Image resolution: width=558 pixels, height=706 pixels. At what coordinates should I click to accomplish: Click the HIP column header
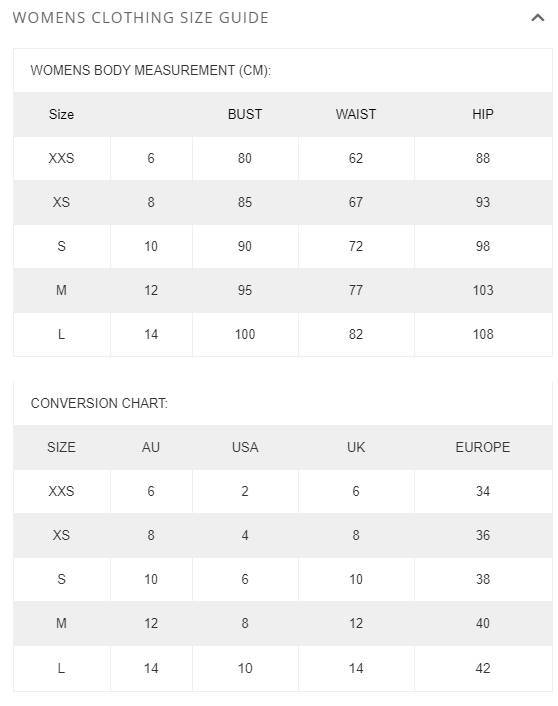click(483, 114)
